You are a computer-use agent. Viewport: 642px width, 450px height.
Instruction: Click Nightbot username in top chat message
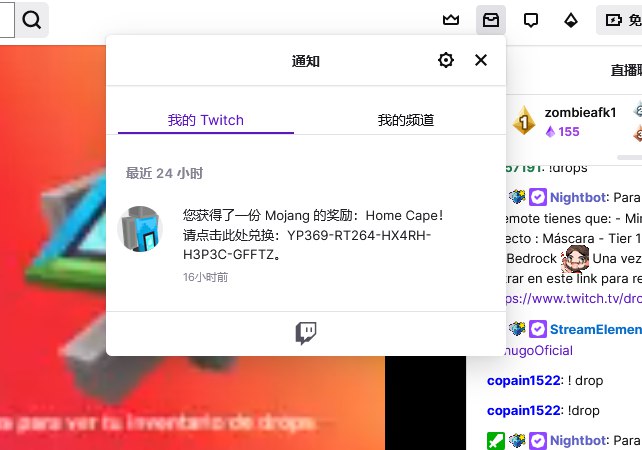[x=577, y=197]
